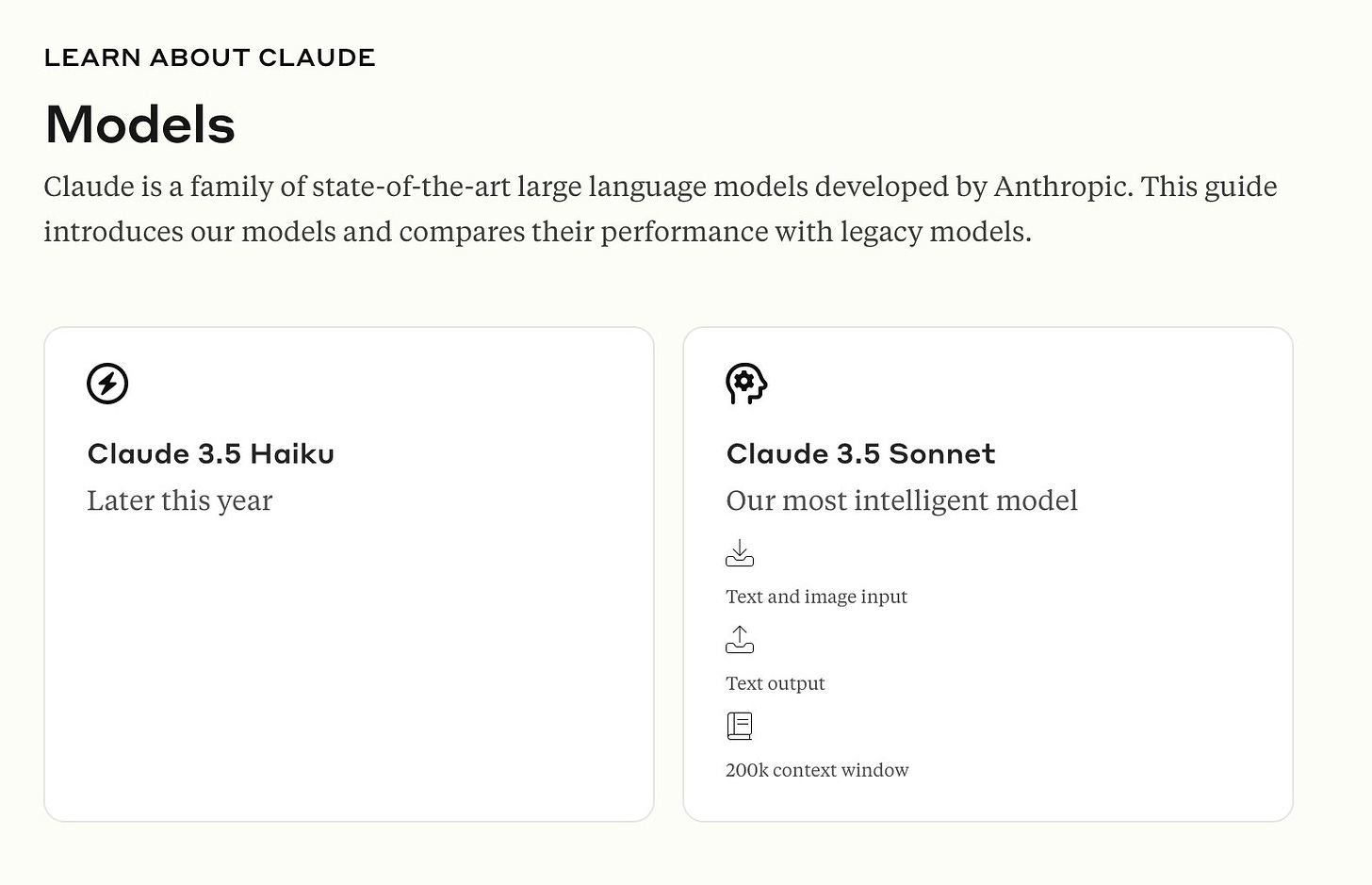Click the output tray upload icon
The width and height of the screenshot is (1372, 885).
(740, 640)
